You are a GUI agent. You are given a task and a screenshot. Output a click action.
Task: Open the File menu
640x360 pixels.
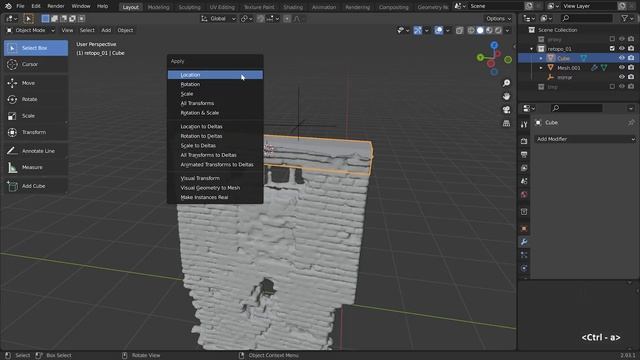tap(20, 6)
